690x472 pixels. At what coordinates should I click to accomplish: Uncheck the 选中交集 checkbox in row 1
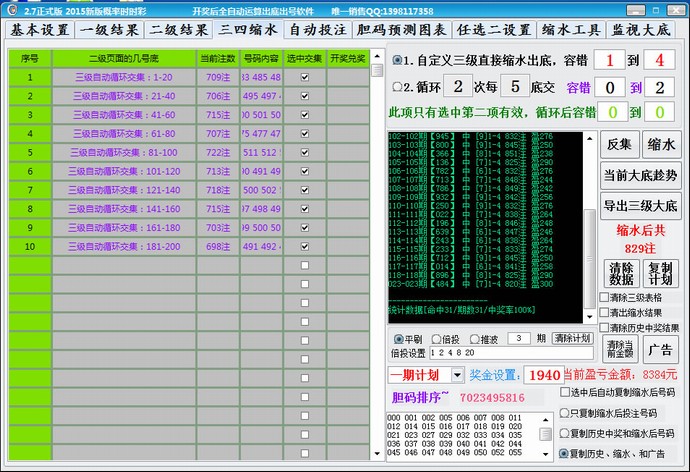coord(305,77)
